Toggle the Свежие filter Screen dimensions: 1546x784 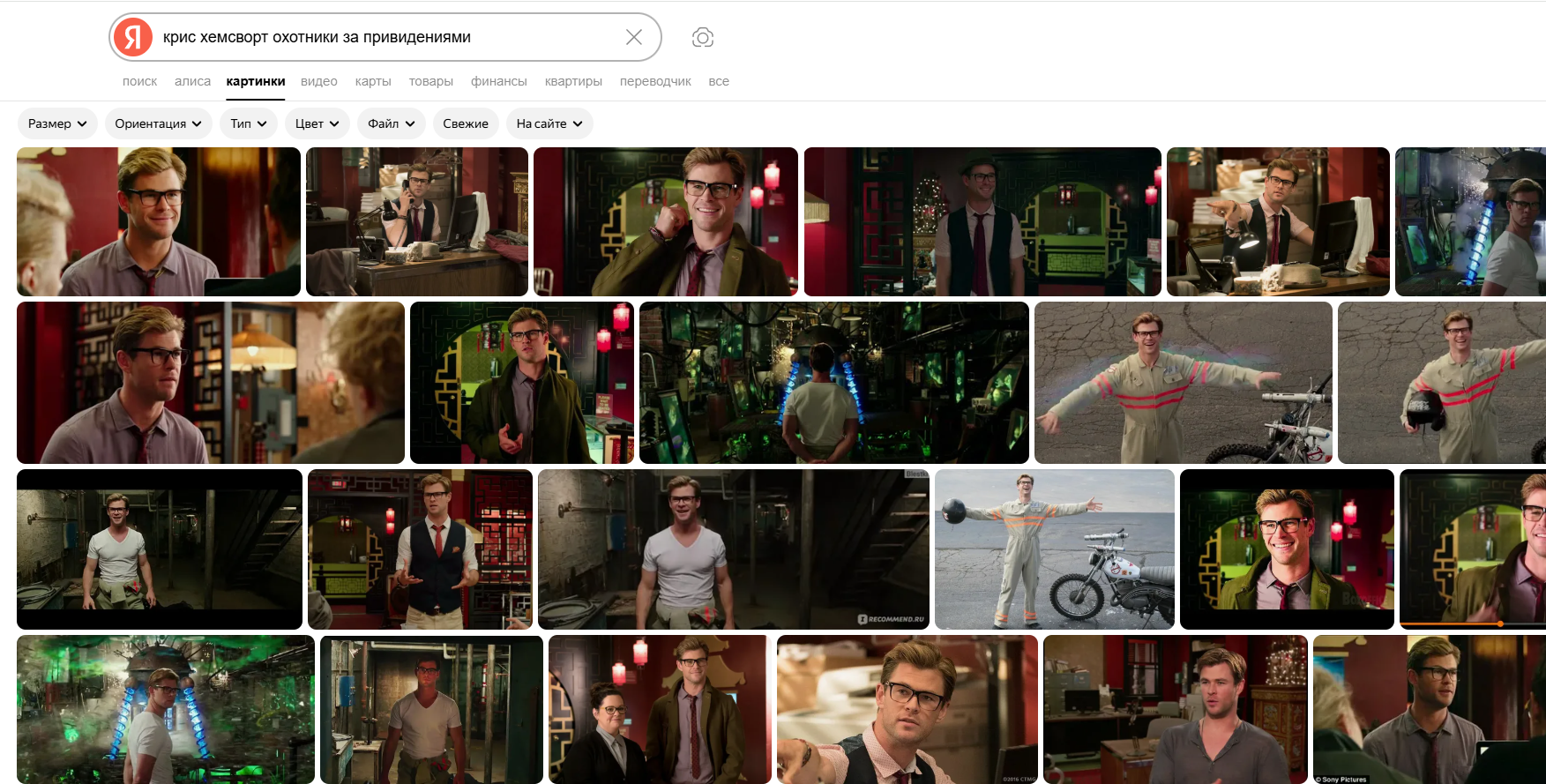(x=466, y=123)
